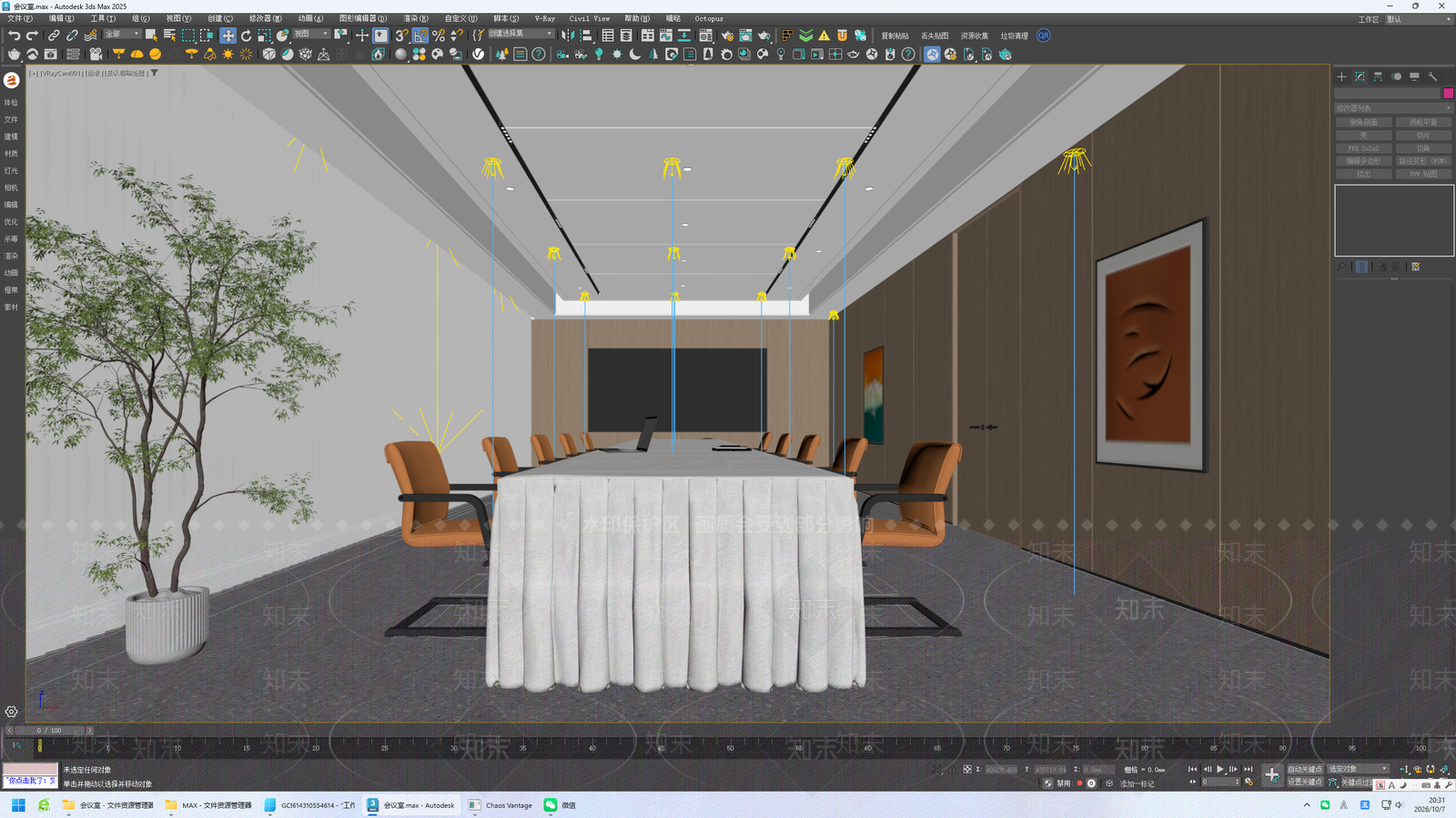This screenshot has height=818, width=1456.
Task: Click the Percent Snap icon
Action: (439, 35)
